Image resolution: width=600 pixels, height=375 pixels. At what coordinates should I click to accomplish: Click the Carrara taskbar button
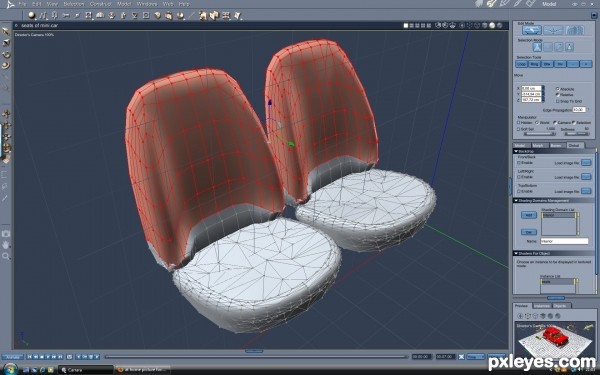point(86,370)
